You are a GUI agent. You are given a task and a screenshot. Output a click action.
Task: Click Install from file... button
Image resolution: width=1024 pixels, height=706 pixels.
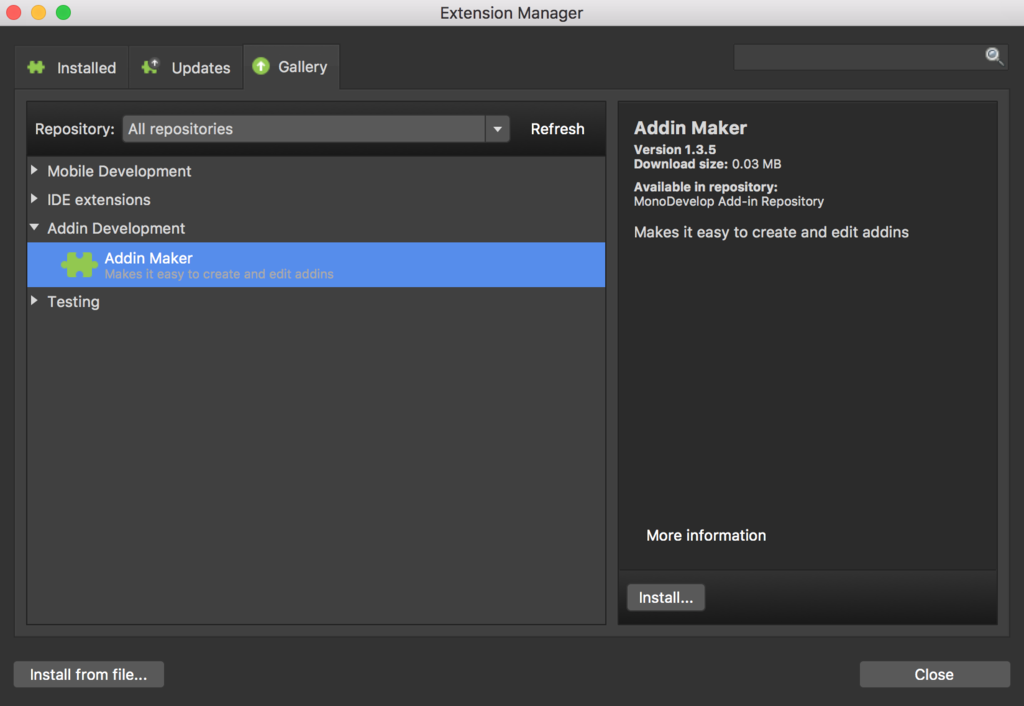[89, 674]
